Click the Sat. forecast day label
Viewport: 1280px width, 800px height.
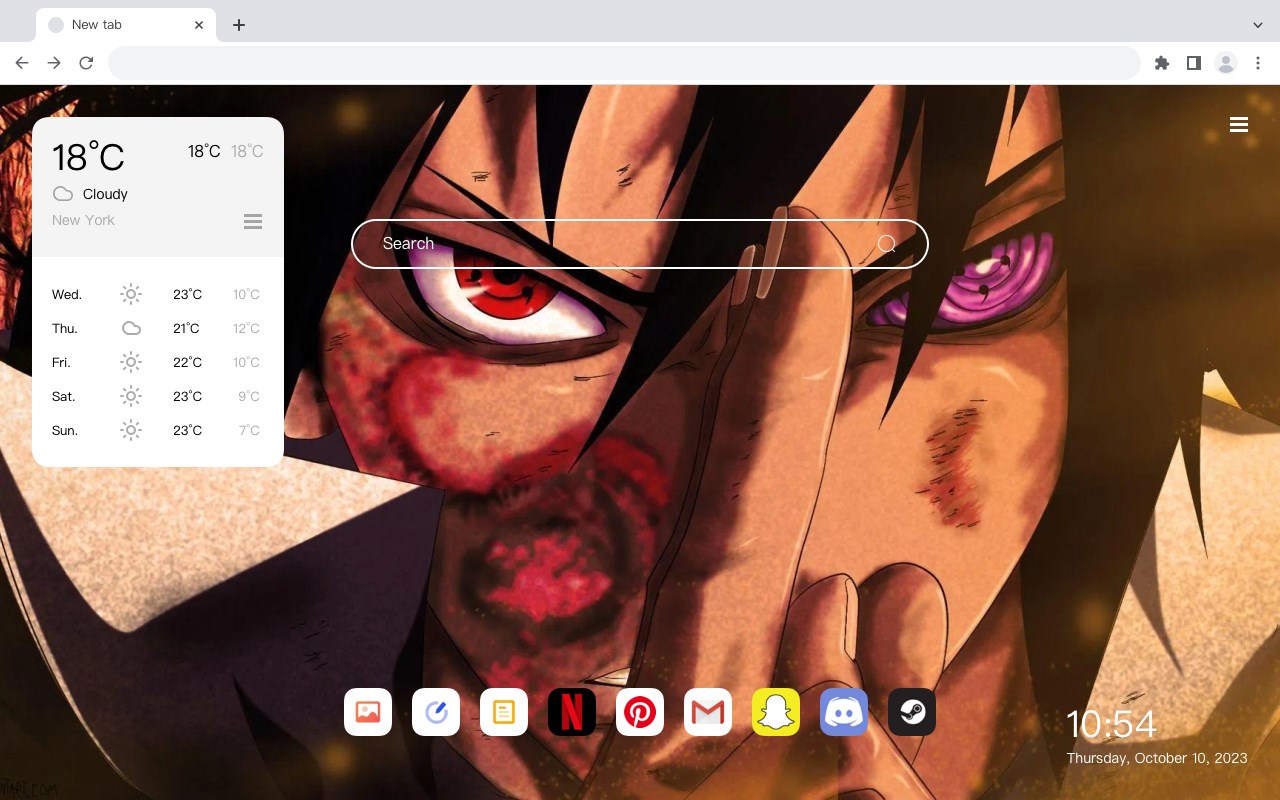[x=64, y=396]
